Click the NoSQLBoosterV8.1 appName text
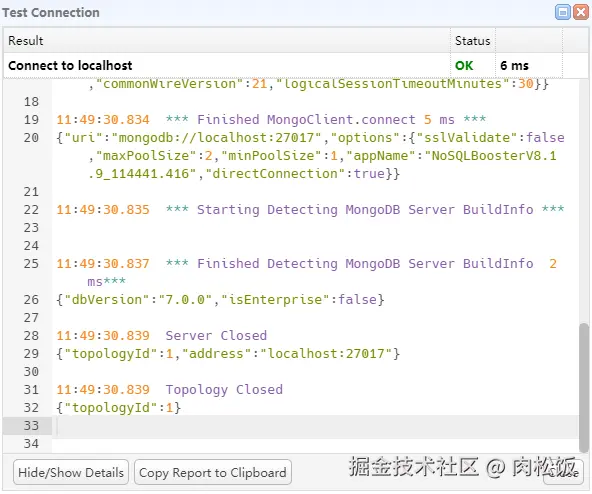 tap(490, 156)
